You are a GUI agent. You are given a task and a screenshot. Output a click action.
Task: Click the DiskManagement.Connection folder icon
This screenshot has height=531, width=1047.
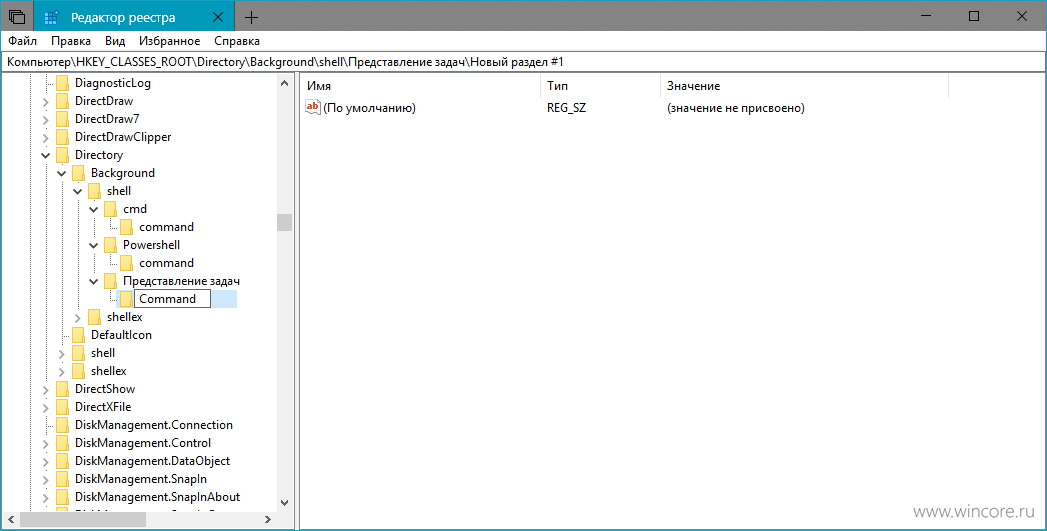click(x=63, y=425)
